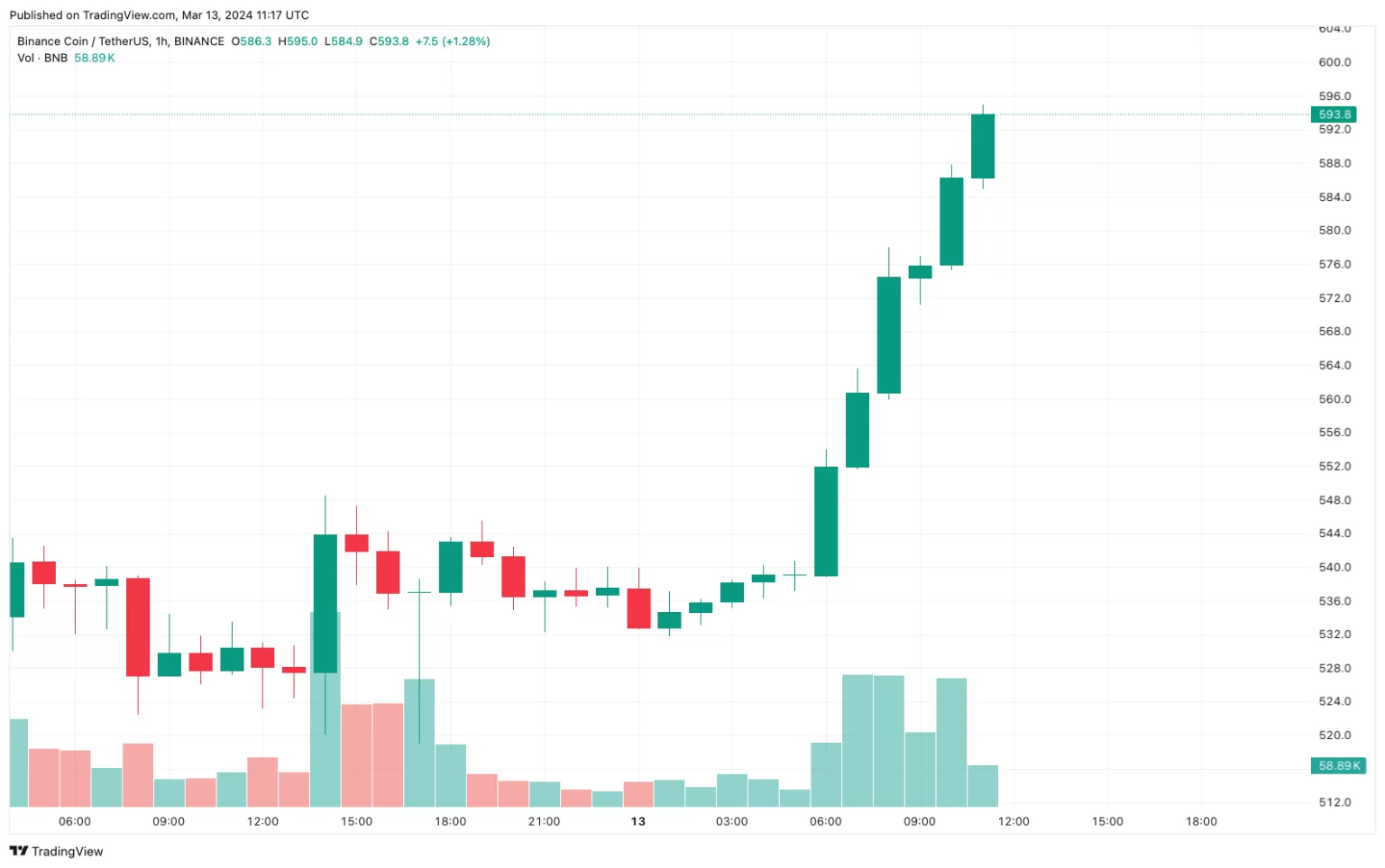
Task: Click the high price value H595.0
Action: pos(298,41)
